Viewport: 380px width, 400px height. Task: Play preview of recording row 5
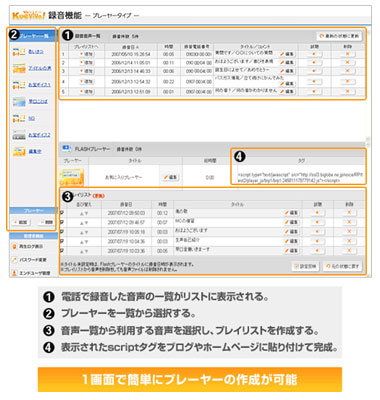(314, 91)
